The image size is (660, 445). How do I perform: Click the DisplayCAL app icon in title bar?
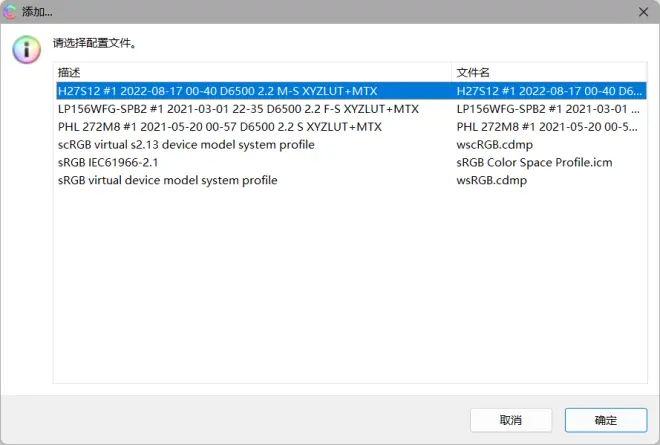pyautogui.click(x=9, y=11)
